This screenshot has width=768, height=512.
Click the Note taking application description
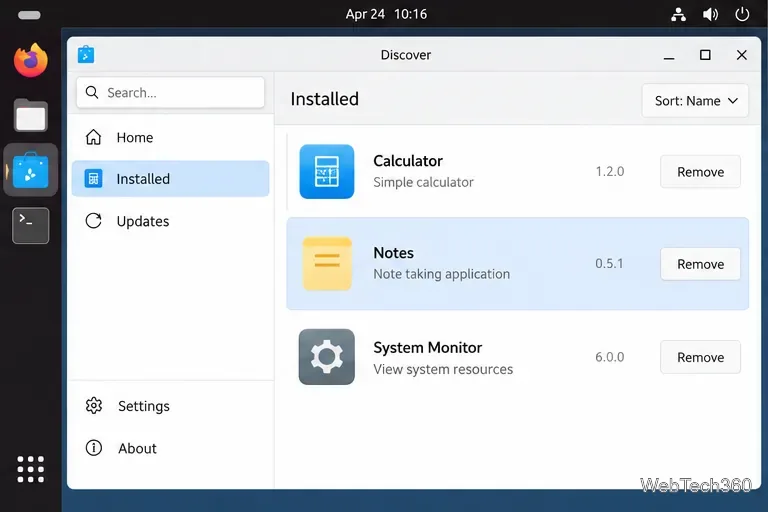coord(441,274)
